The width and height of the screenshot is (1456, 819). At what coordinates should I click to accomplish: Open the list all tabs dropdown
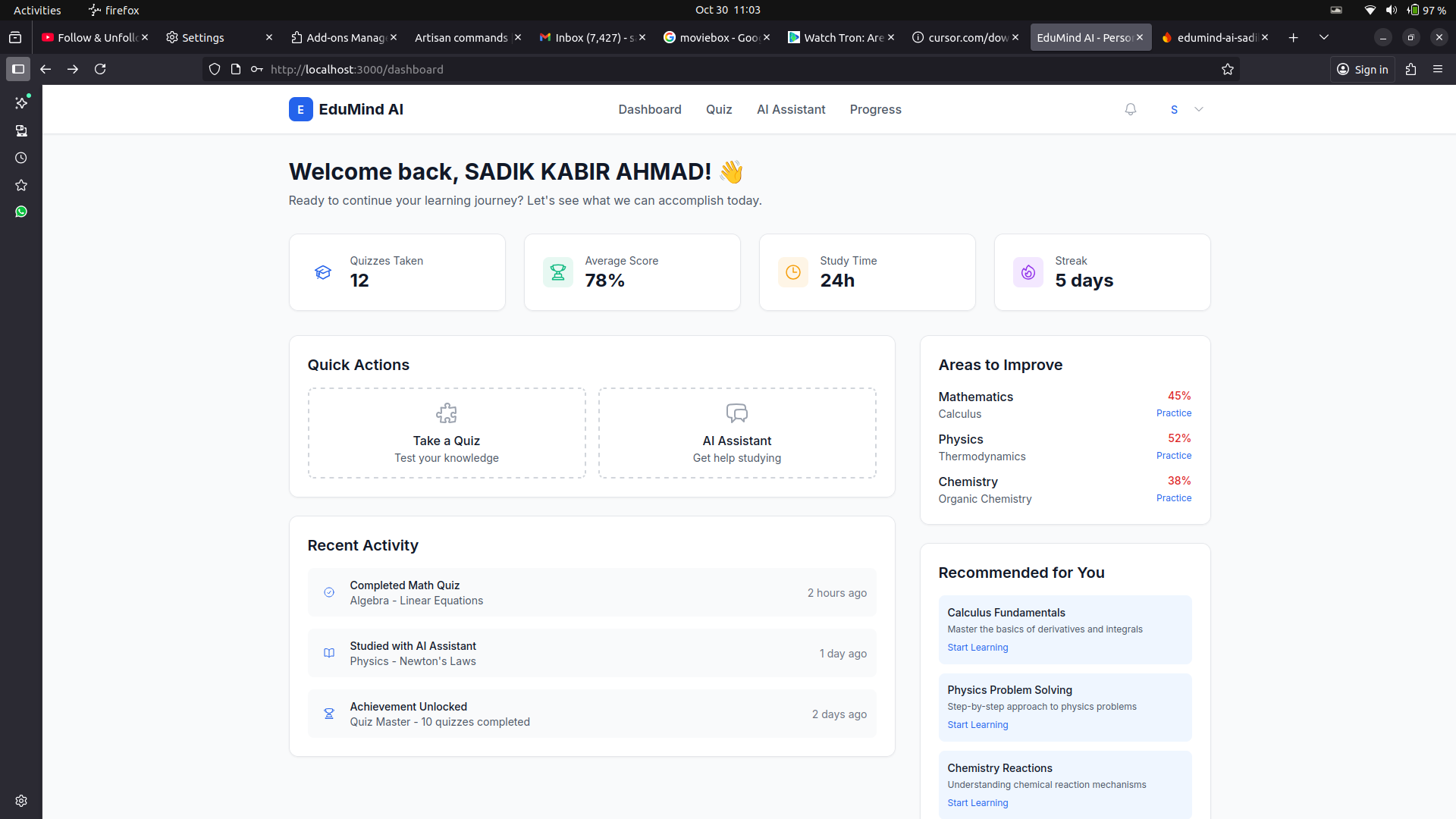pyautogui.click(x=1324, y=37)
